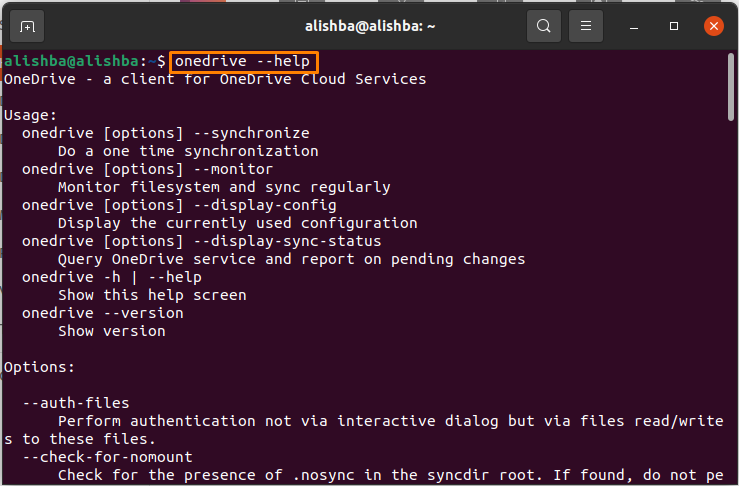This screenshot has width=739, height=486.
Task: Open a new terminal tab
Action: click(x=27, y=26)
